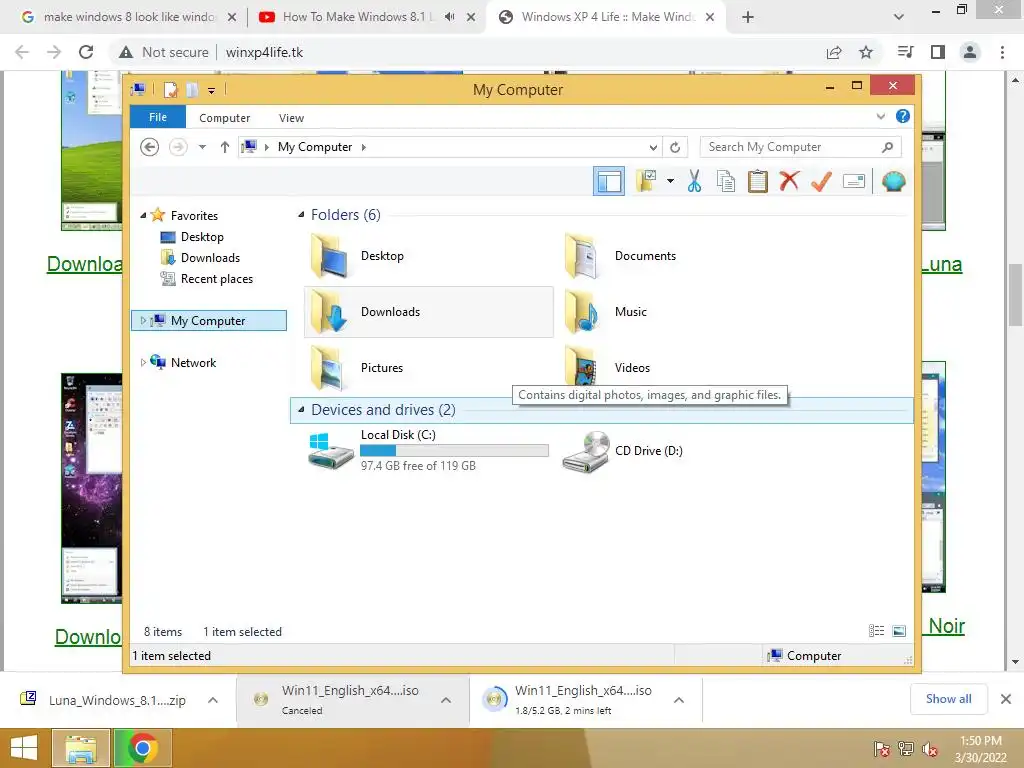This screenshot has width=1024, height=768.
Task: Click the Explorer Forward arrow button
Action: (178, 147)
